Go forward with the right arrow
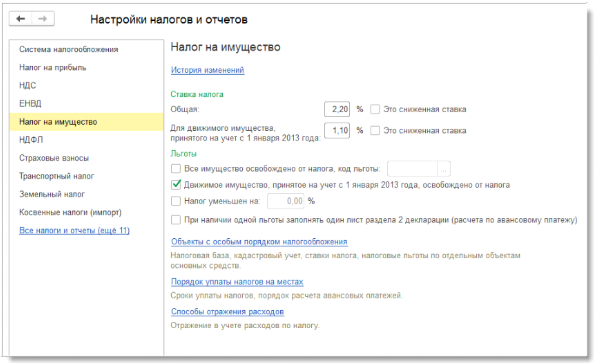594x363 pixels. point(43,19)
